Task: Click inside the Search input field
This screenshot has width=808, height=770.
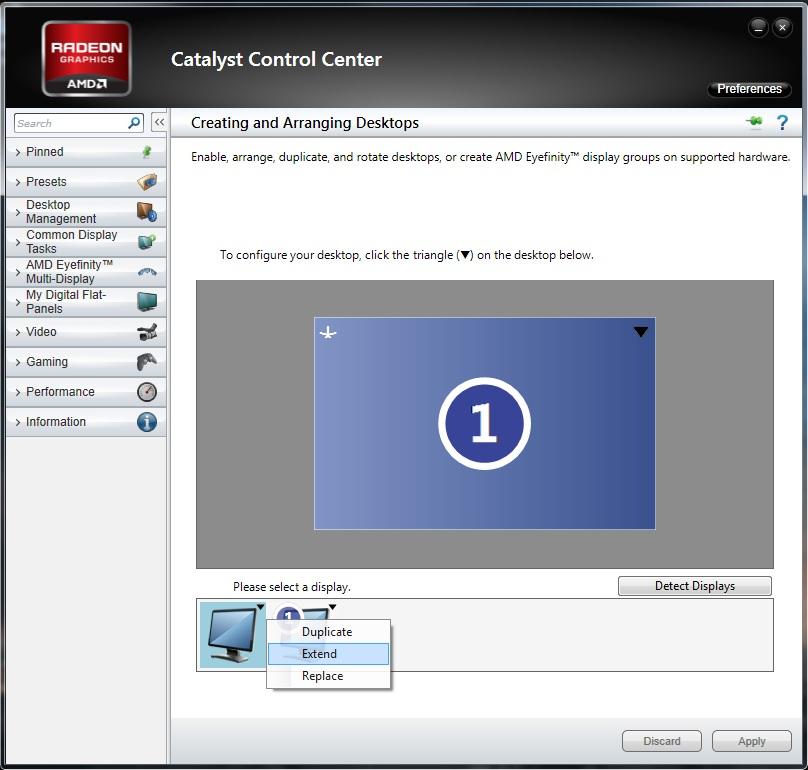Action: coord(70,123)
